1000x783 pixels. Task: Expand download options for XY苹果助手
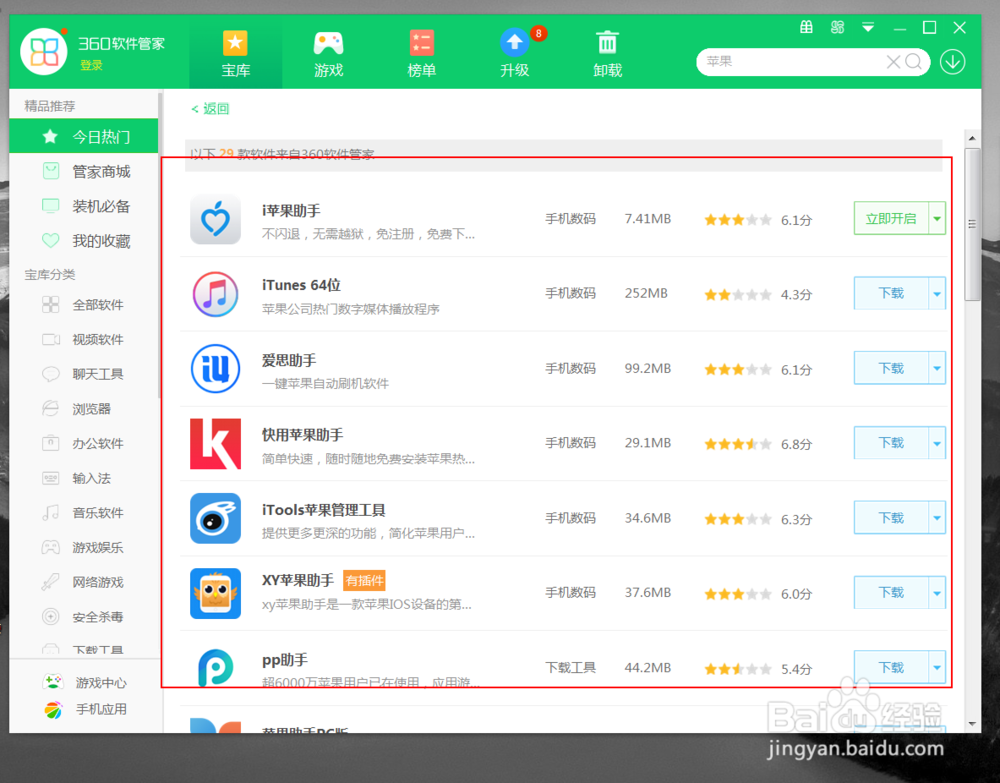(937, 592)
